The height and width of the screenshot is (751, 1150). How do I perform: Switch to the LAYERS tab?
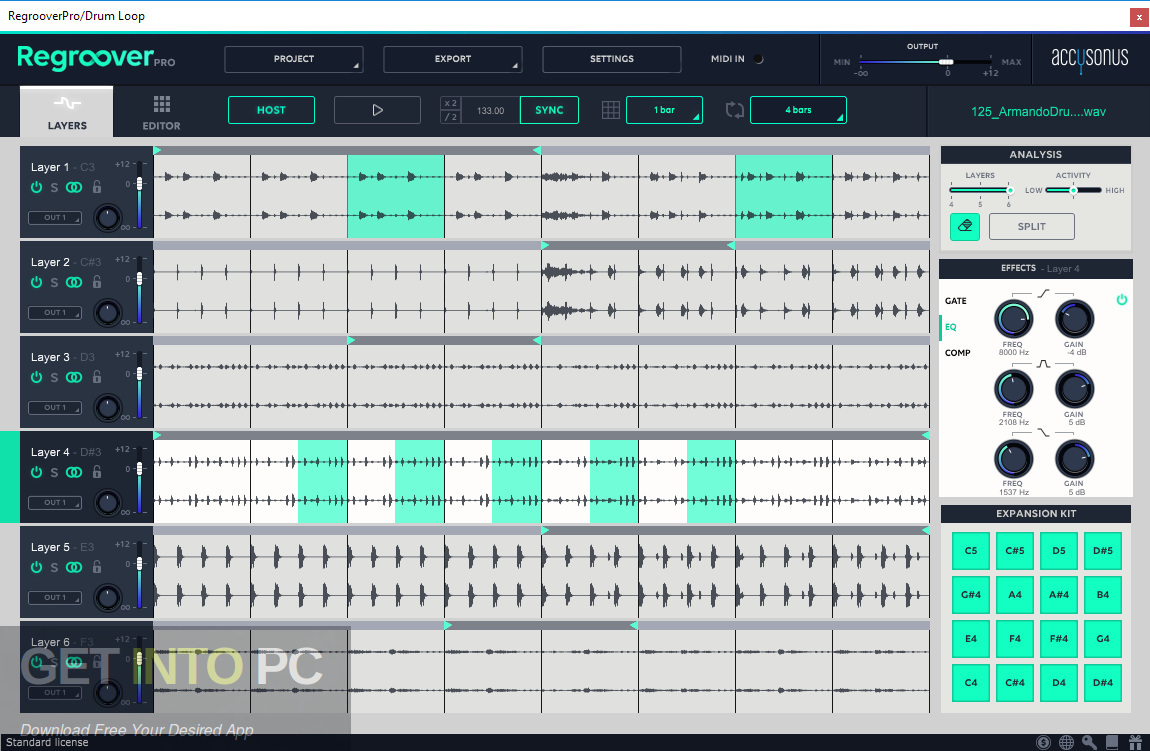click(67, 112)
